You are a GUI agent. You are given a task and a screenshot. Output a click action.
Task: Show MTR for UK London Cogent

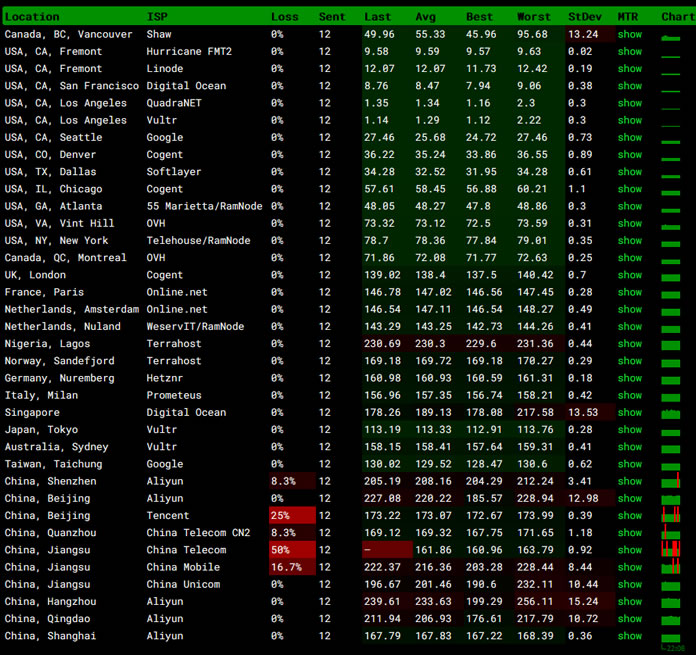[629, 275]
